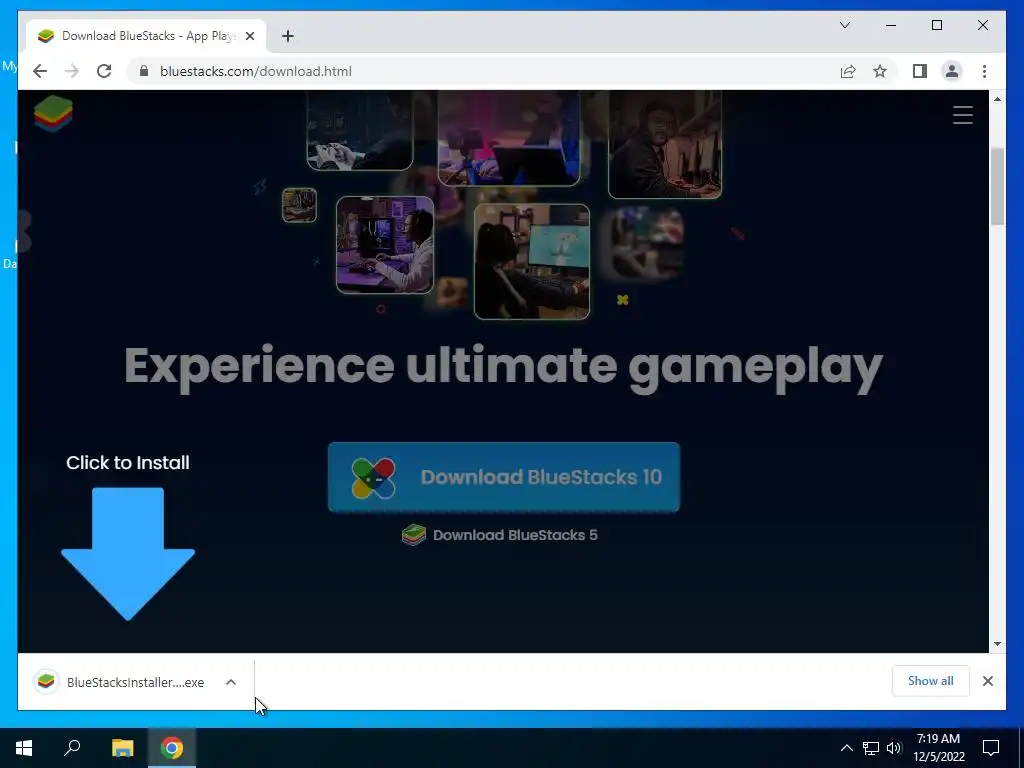Click the Chrome taskbar icon
1024x768 pixels.
[172, 748]
